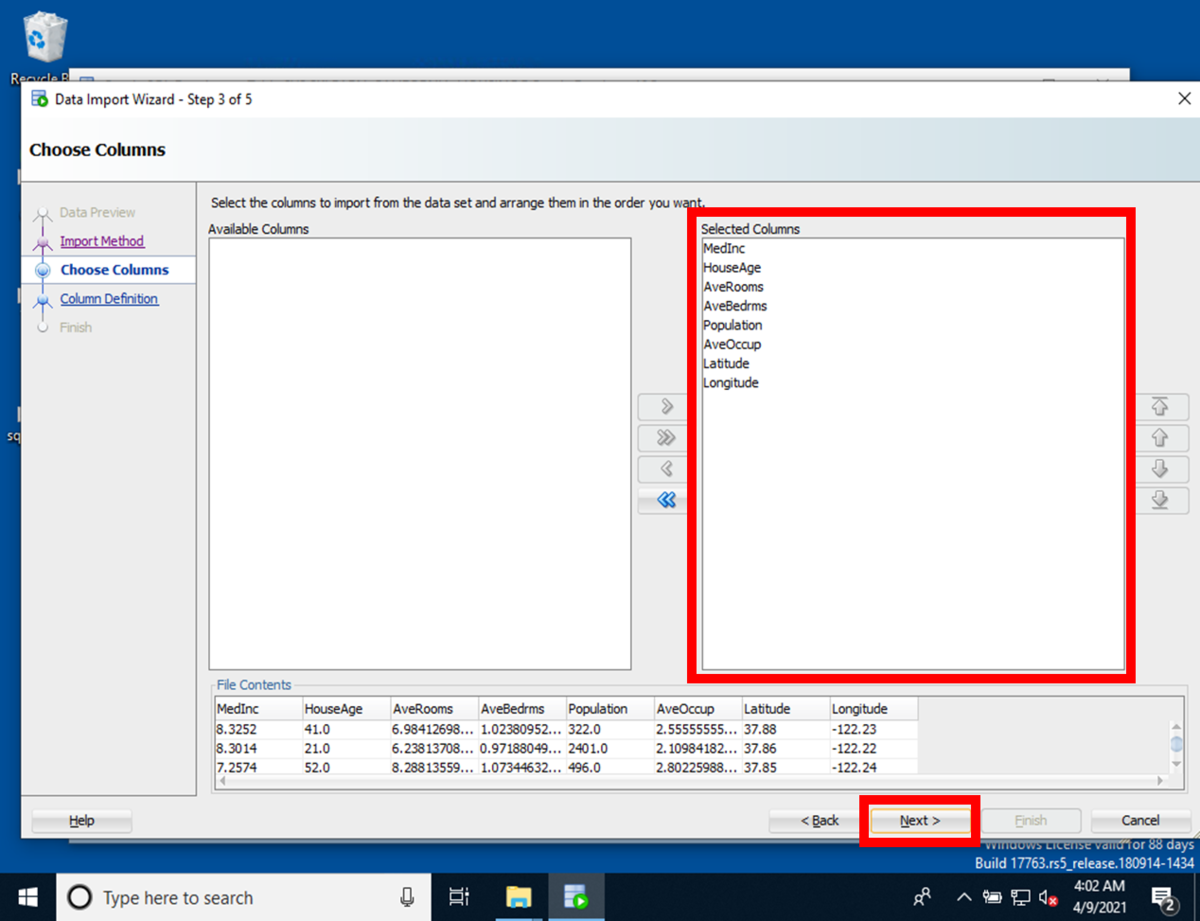Click the File Contents horizontal scrollbar
This screenshot has height=921, width=1200.
(691, 781)
